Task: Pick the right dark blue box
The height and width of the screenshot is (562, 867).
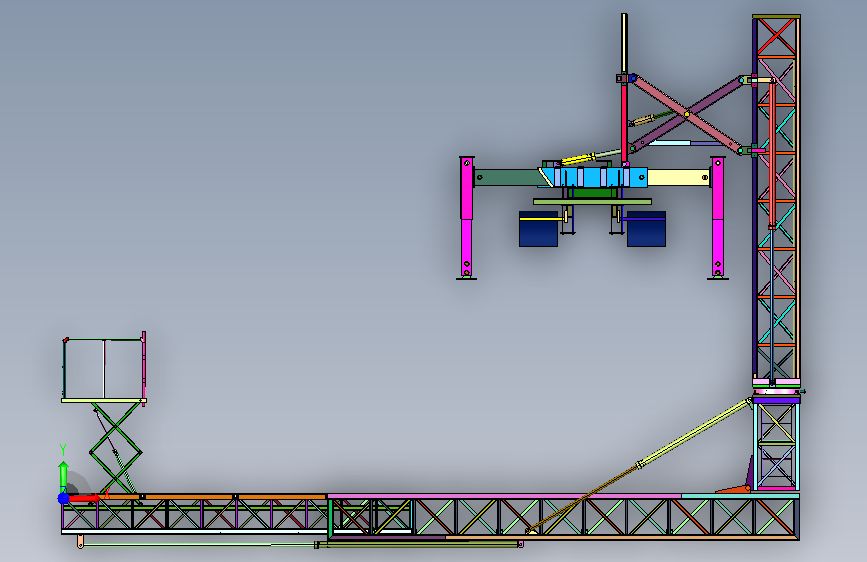Action: [x=646, y=228]
